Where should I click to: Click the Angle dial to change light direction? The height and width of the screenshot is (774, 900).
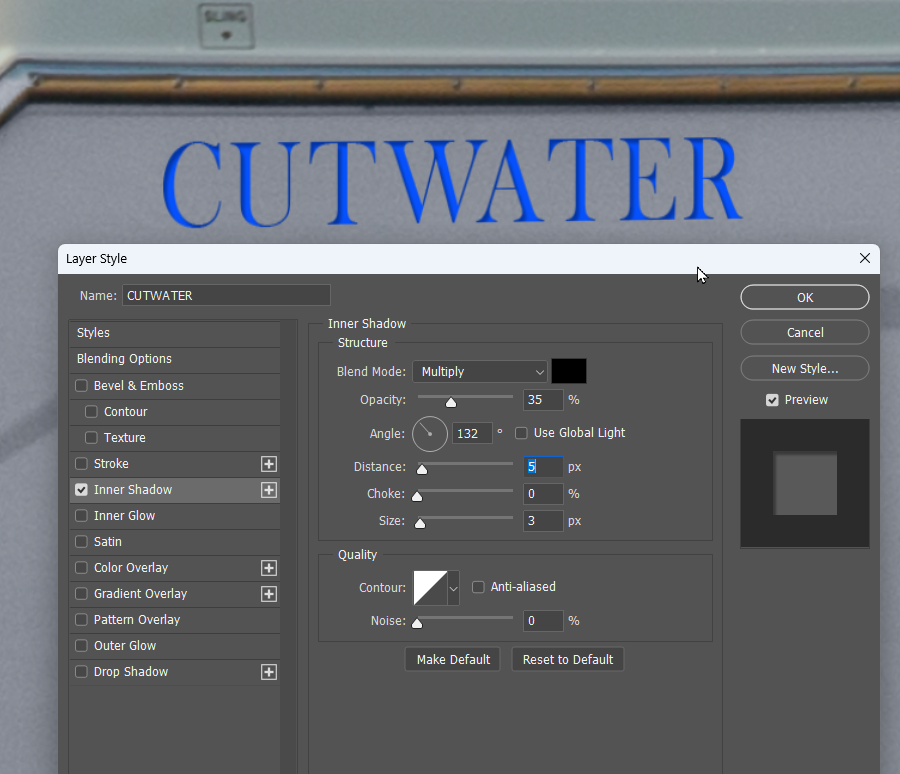pyautogui.click(x=430, y=433)
